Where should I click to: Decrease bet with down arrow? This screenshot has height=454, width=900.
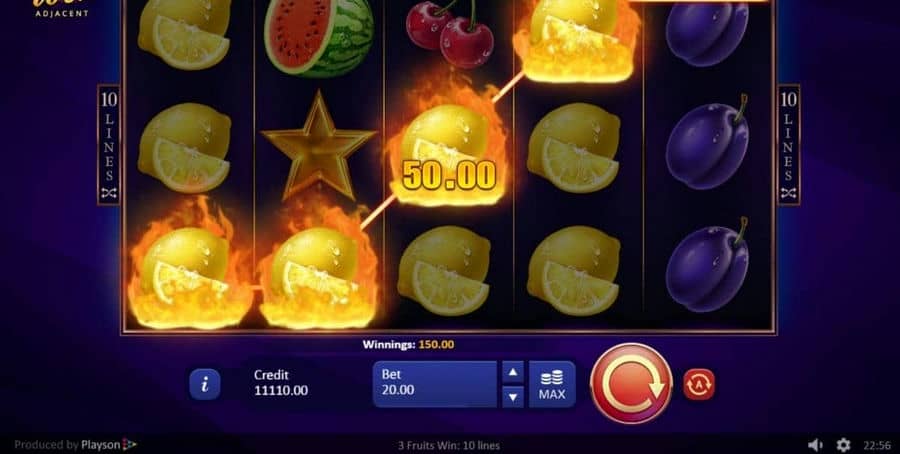pyautogui.click(x=513, y=397)
